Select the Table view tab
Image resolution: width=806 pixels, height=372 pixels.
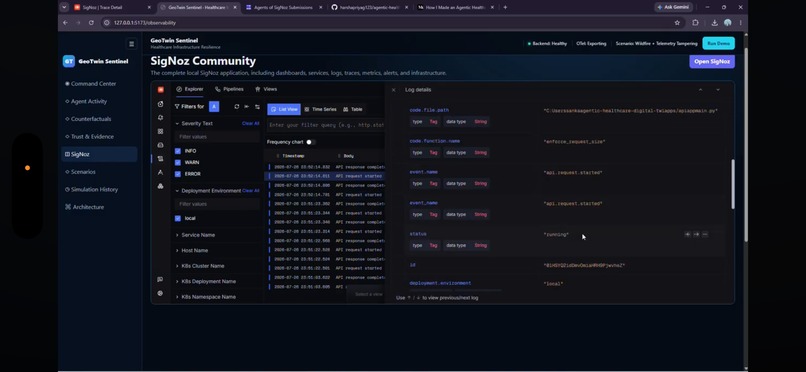point(353,109)
